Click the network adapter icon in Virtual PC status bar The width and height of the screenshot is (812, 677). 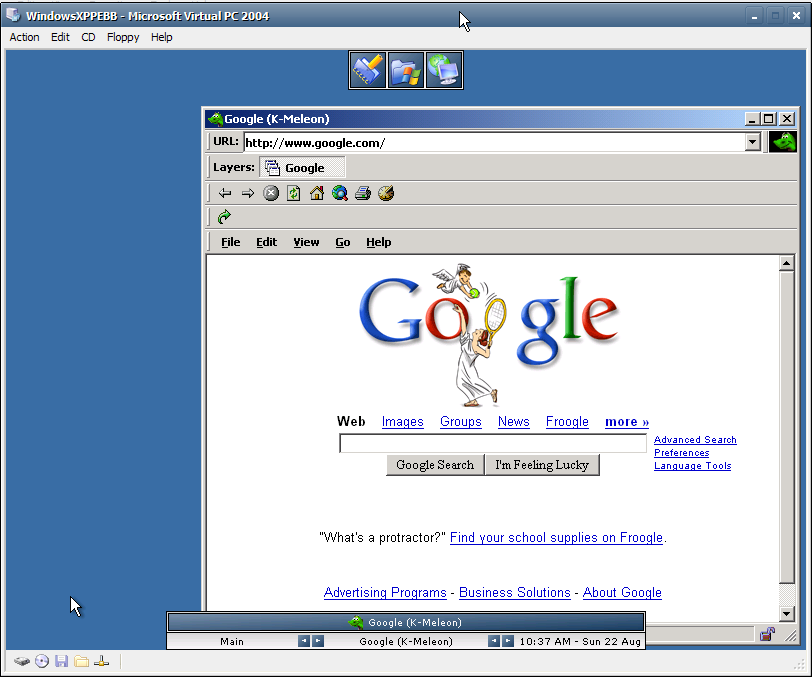(102, 661)
